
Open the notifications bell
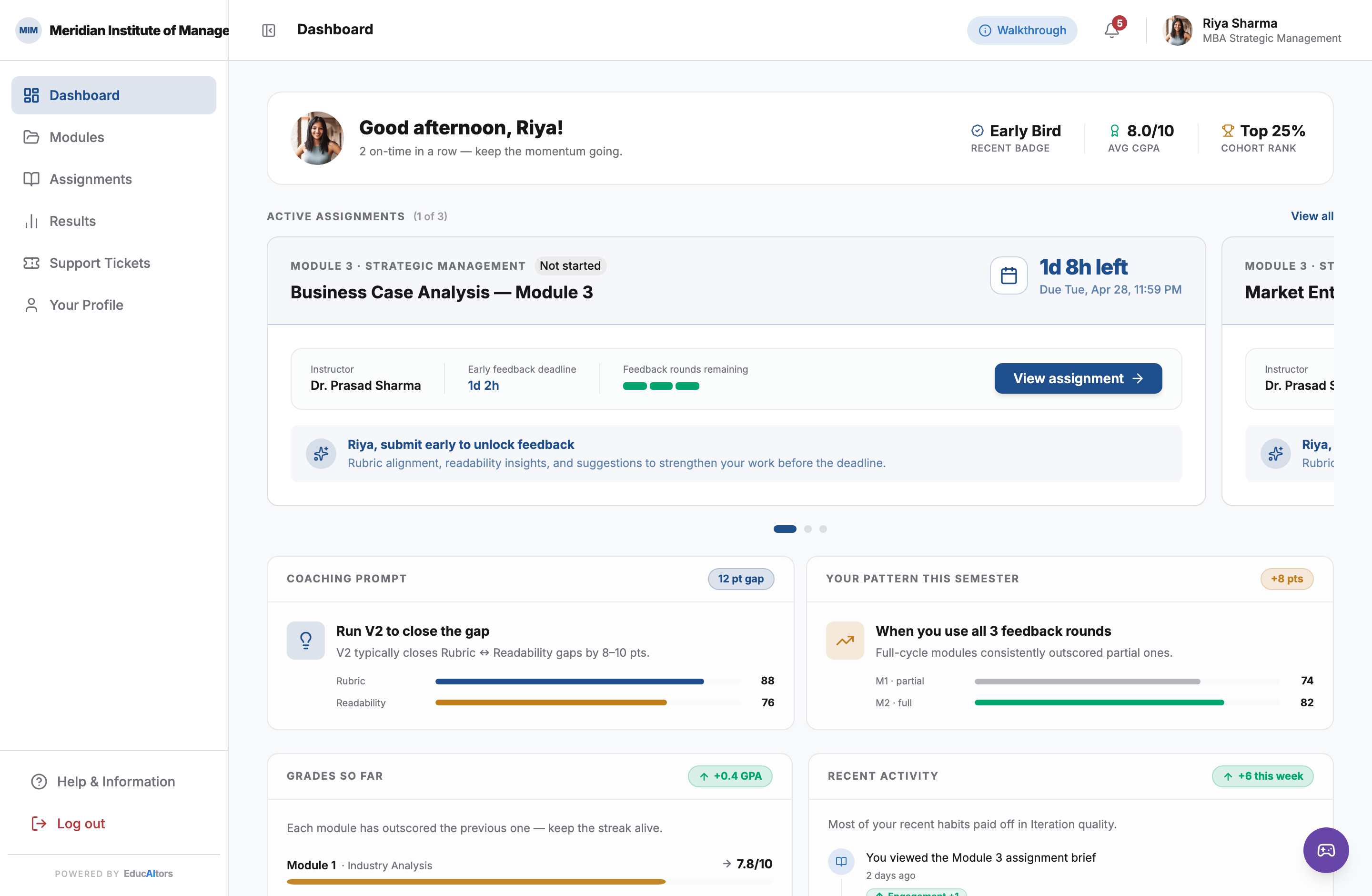point(1111,30)
